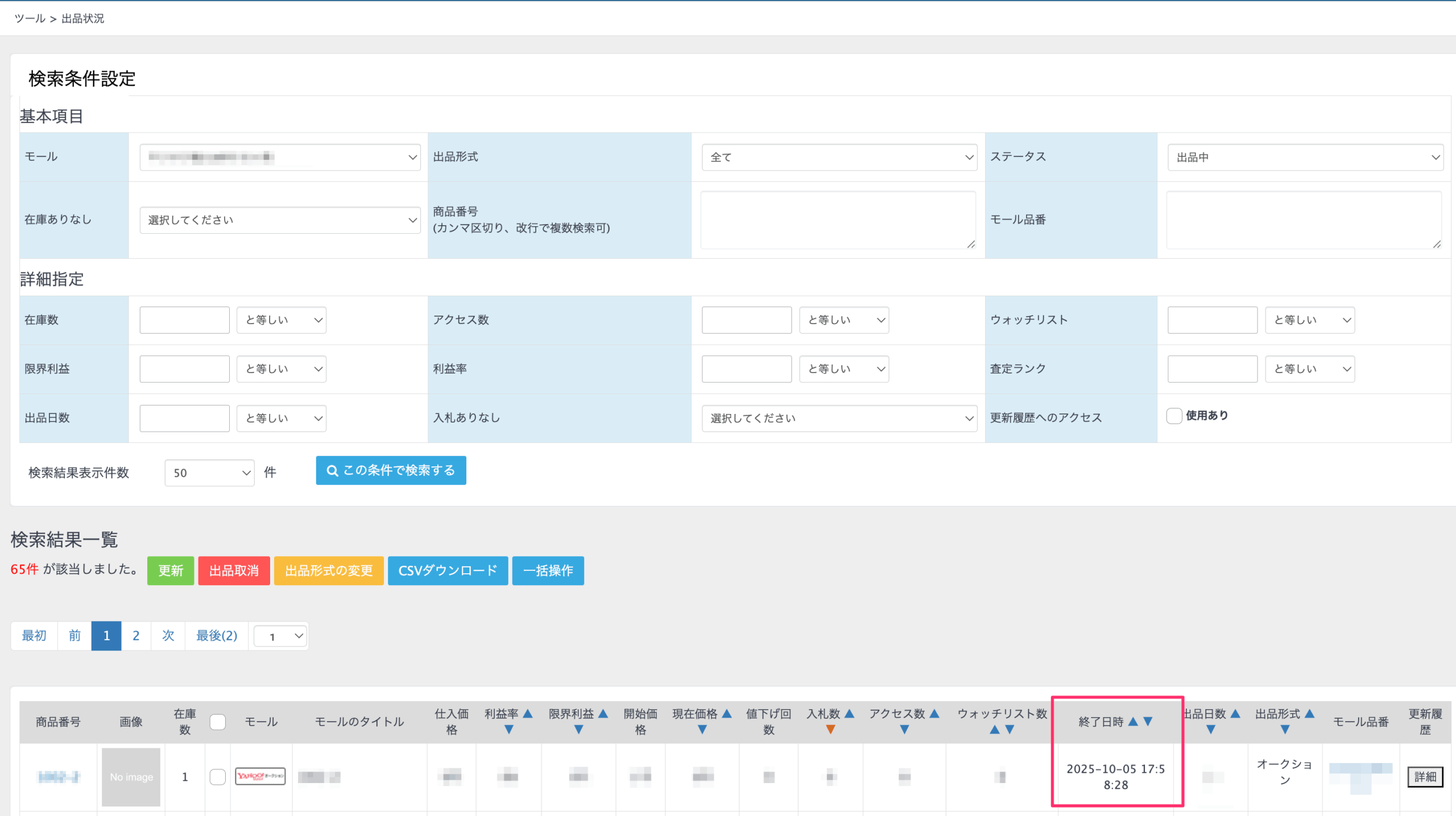Sort 出品日数 descending with down arrow
Image resolution: width=1456 pixels, height=816 pixels.
point(1210,730)
